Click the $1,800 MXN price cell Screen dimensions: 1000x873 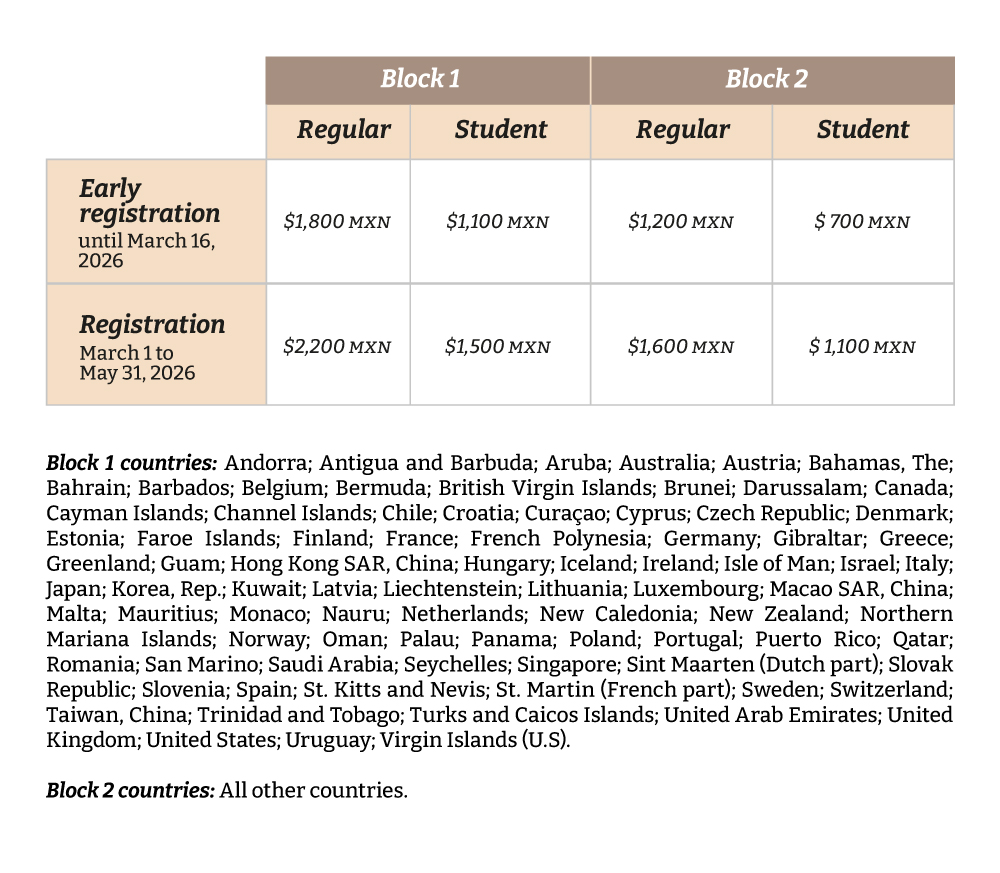pos(337,222)
